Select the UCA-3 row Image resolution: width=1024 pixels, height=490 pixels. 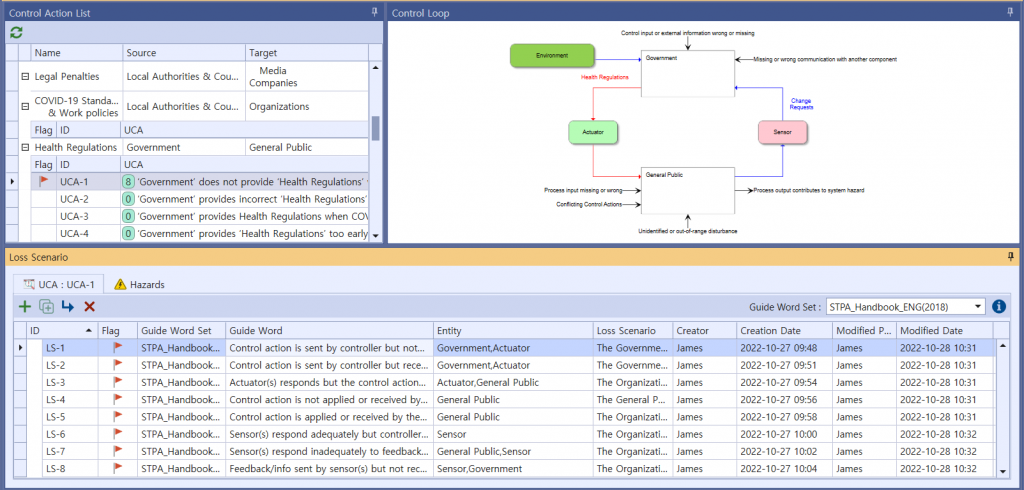pos(200,216)
